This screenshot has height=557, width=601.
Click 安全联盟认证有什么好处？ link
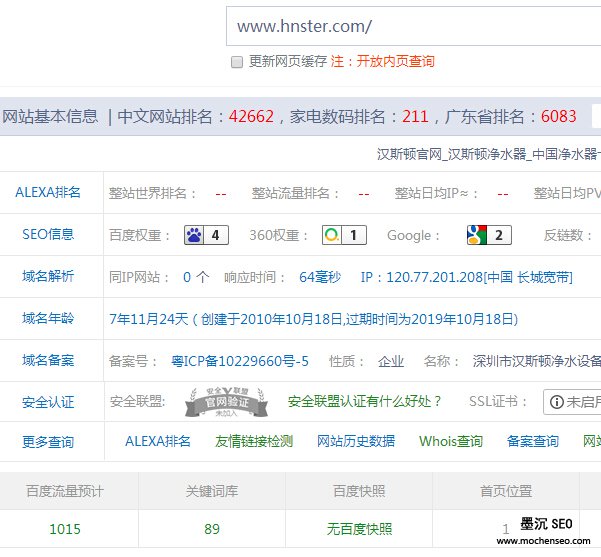(365, 401)
